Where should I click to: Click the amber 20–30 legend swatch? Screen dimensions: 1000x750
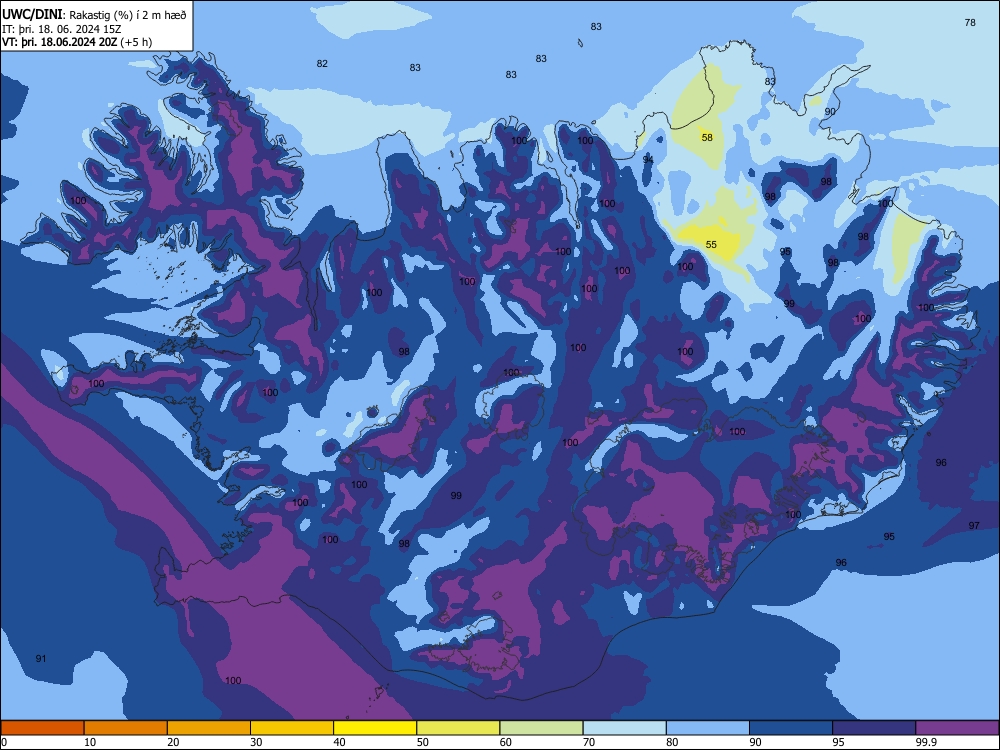[x=209, y=728]
